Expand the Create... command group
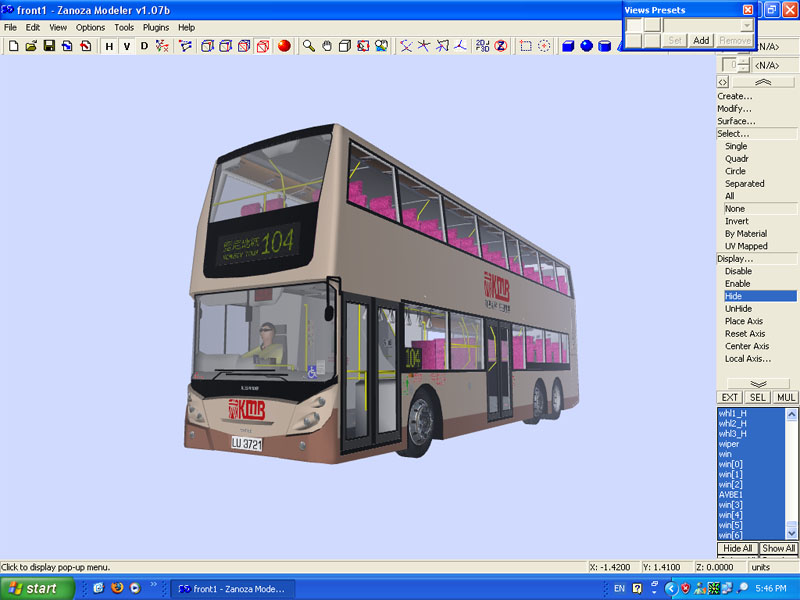Image resolution: width=800 pixels, height=600 pixels. point(735,96)
